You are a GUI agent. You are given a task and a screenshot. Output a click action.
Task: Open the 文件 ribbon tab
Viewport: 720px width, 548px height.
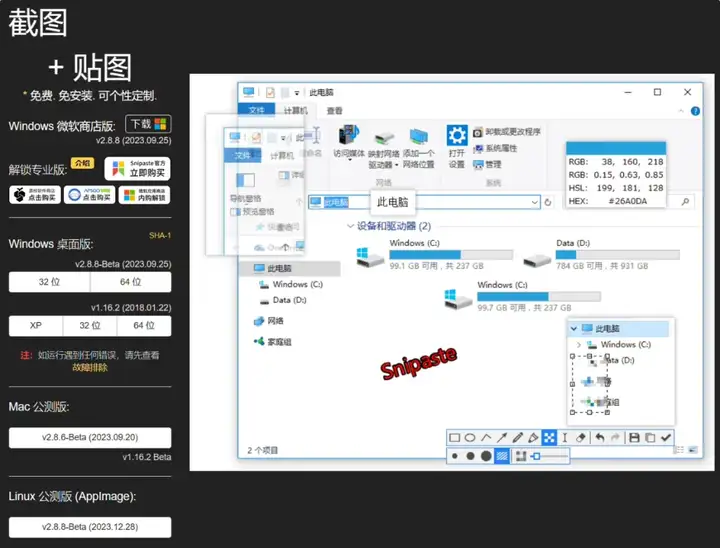[257, 110]
